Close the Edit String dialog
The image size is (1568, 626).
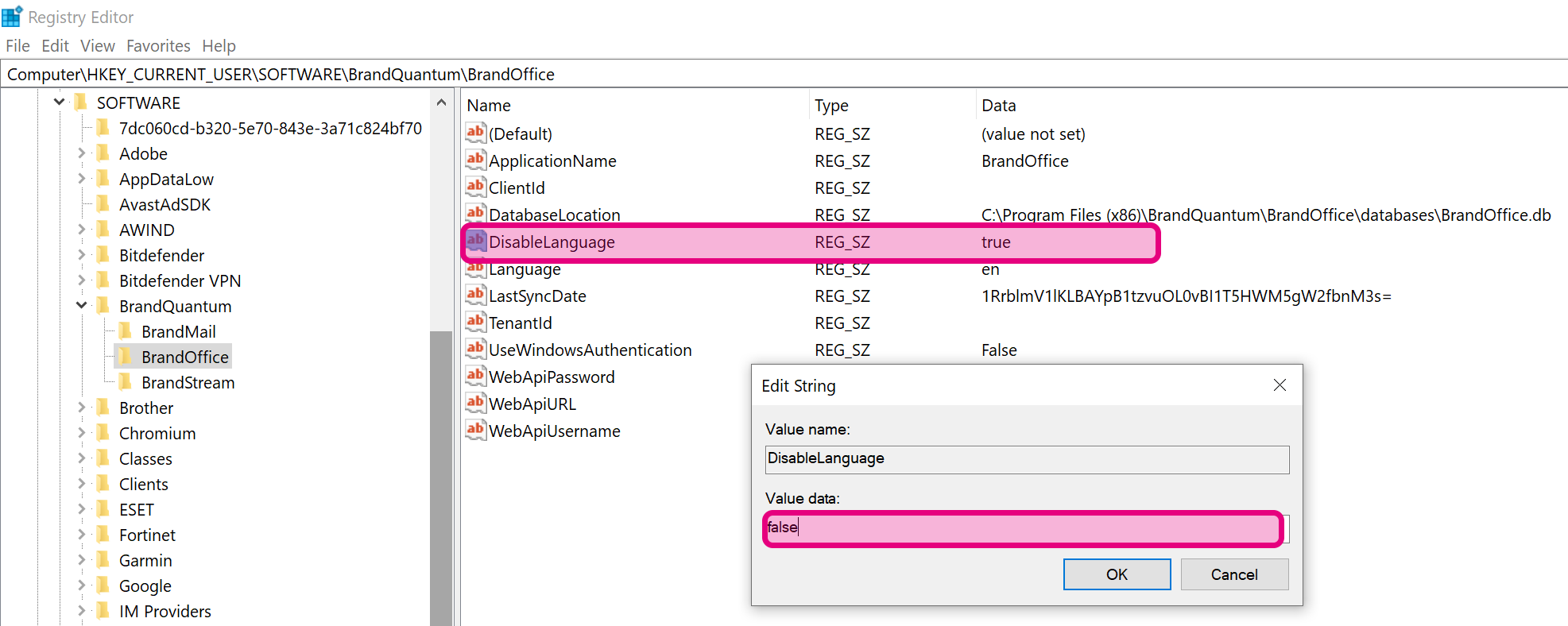point(1280,385)
